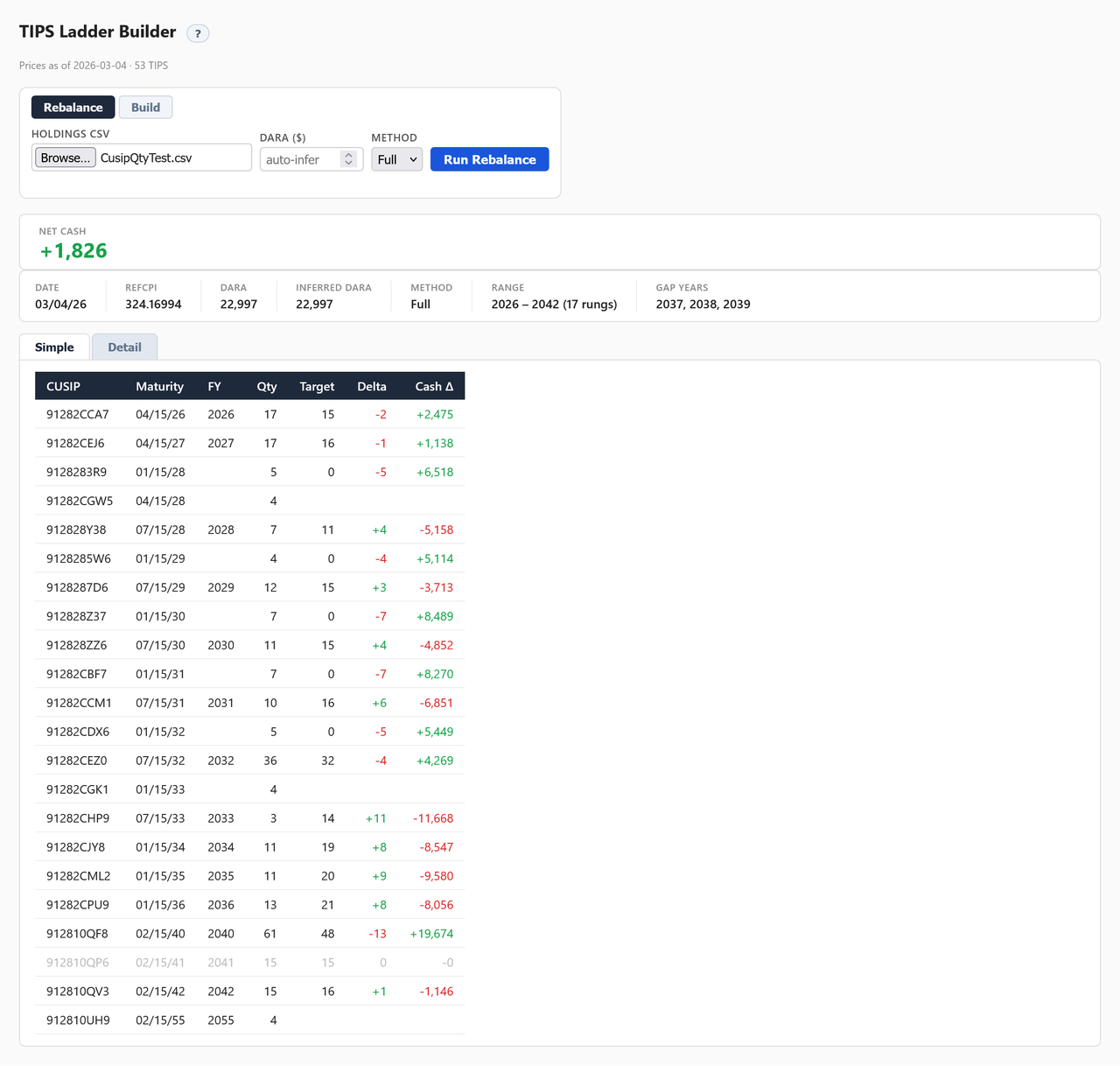Select CUSIP 9128283R9 row
This screenshot has width=1120, height=1066.
point(249,473)
